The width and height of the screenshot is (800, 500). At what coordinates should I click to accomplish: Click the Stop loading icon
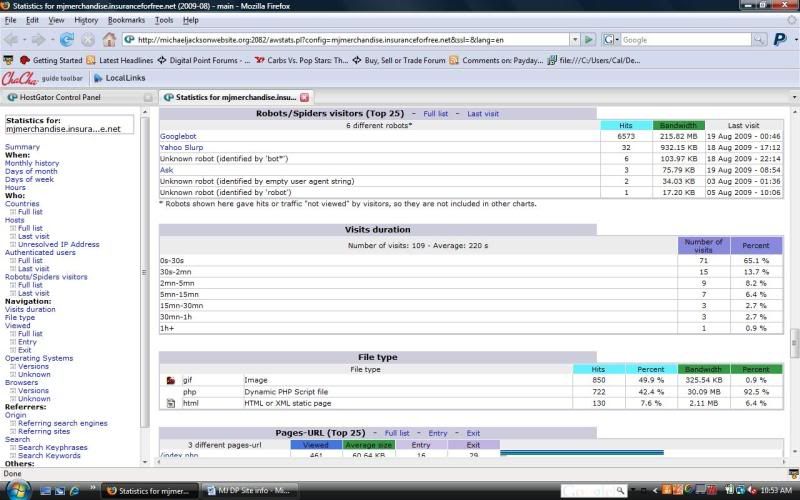pyautogui.click(x=88, y=39)
